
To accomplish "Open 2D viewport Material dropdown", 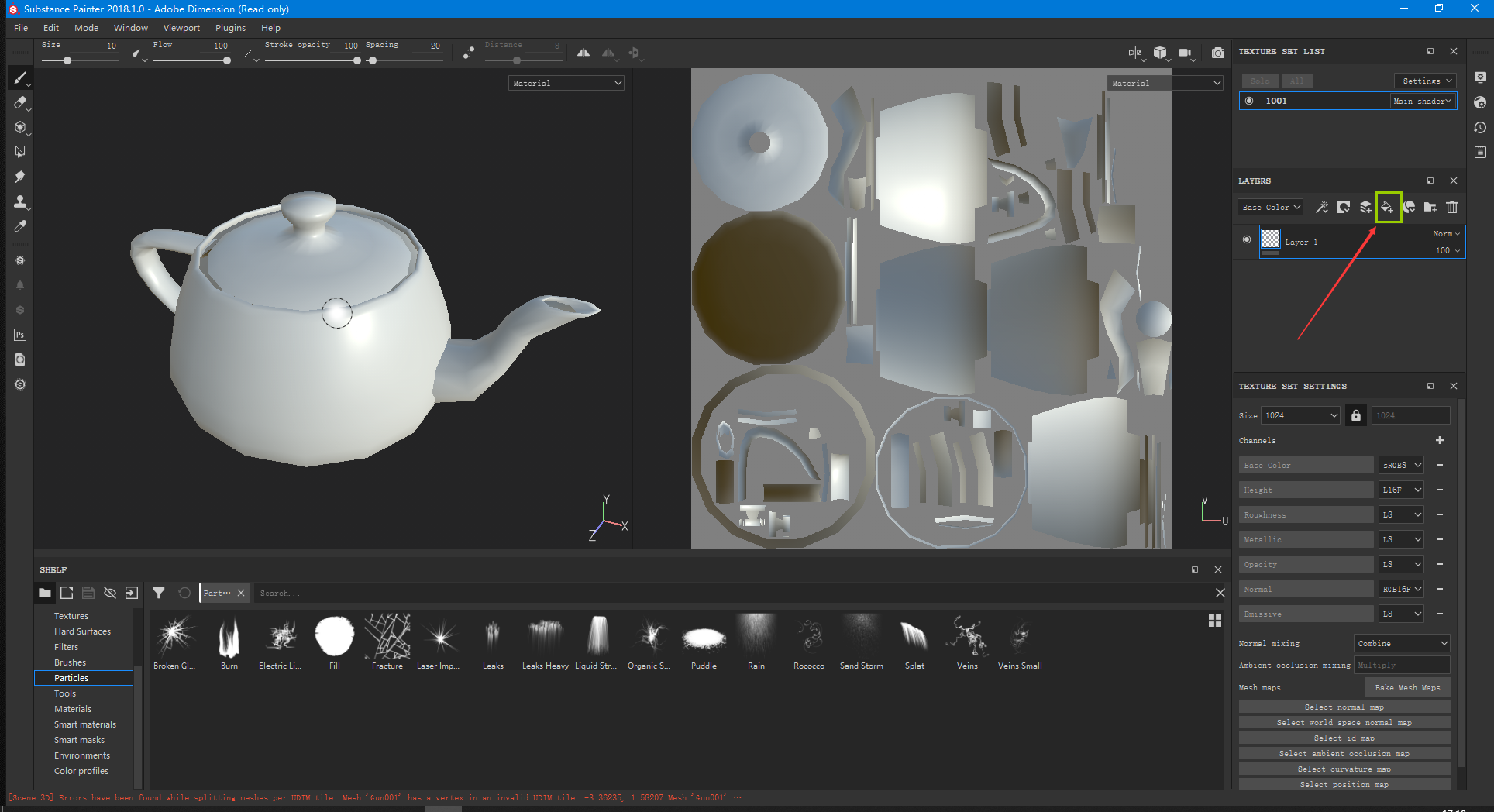I will pos(1165,83).
